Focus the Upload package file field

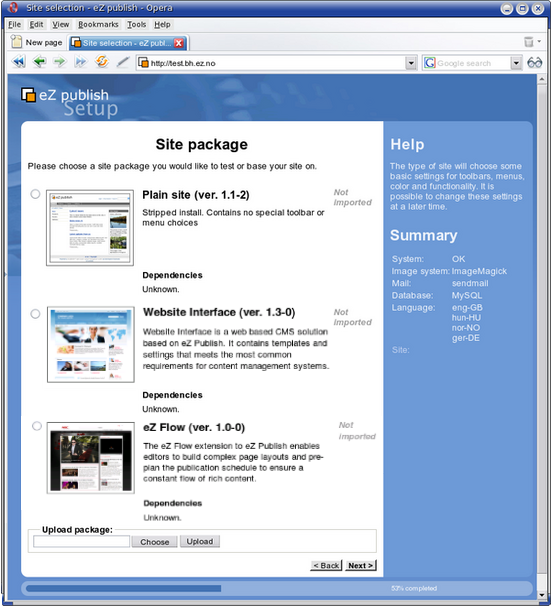(81, 541)
